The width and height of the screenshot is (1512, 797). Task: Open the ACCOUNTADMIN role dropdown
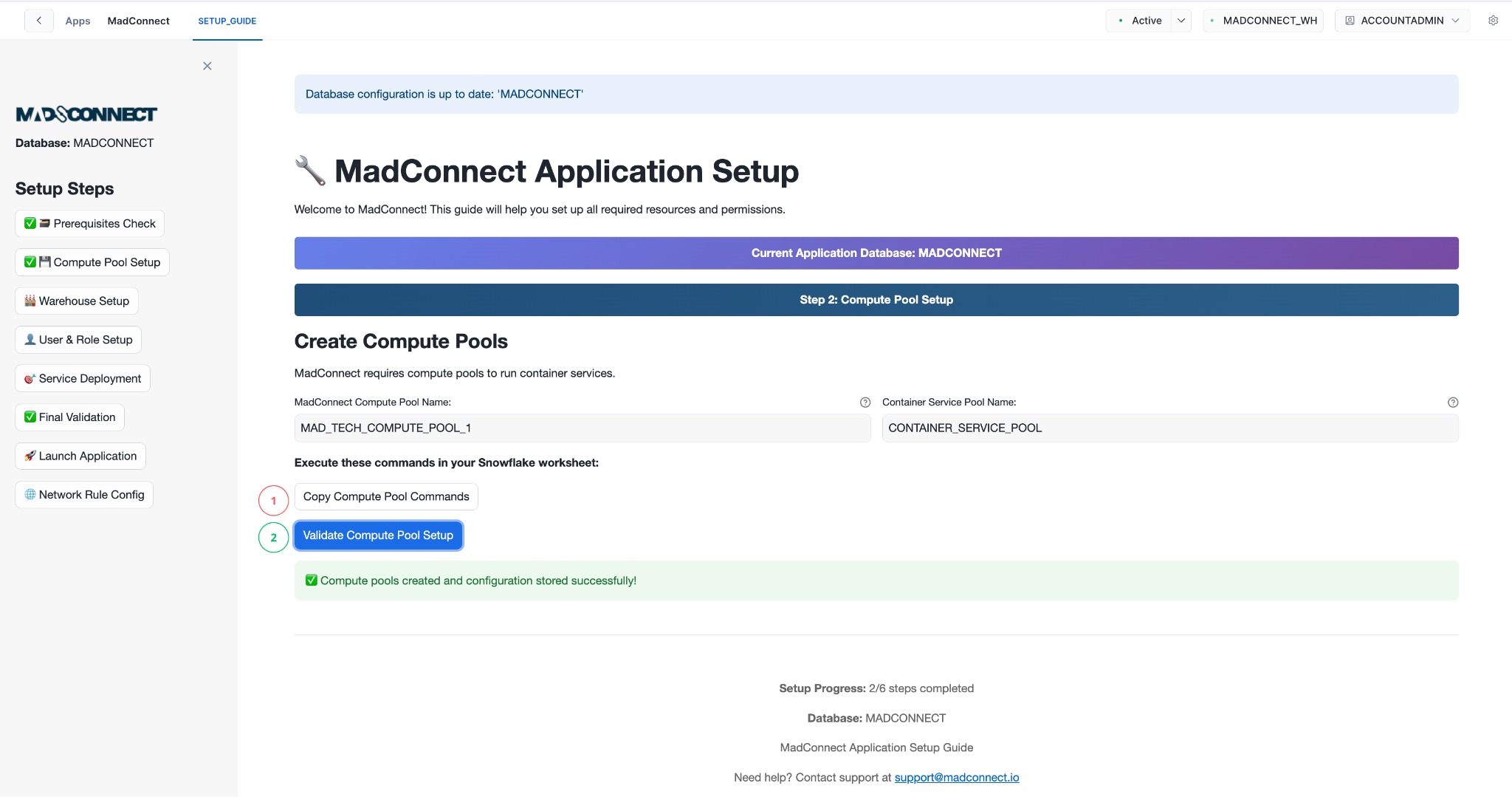(x=1402, y=21)
